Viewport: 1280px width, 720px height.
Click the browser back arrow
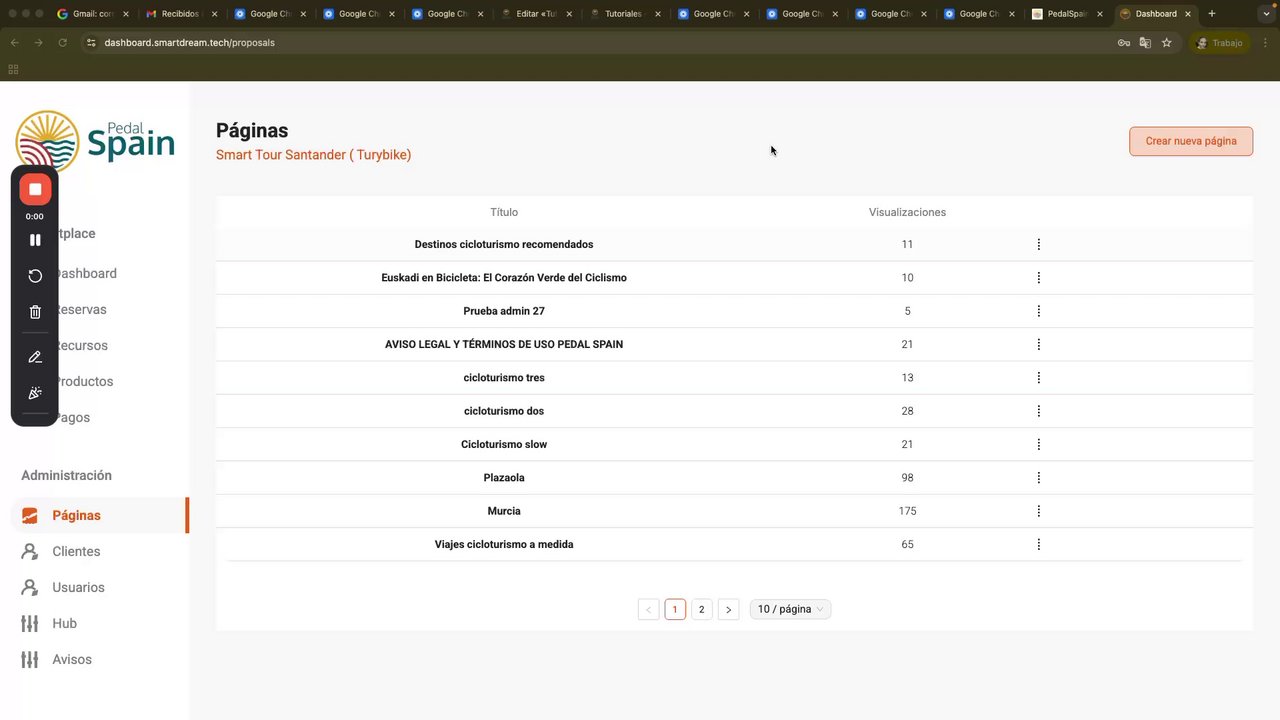click(15, 43)
